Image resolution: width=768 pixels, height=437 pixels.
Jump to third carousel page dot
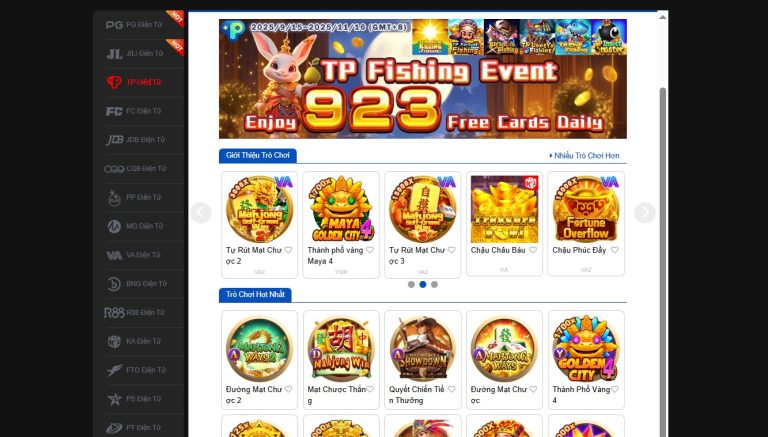pos(434,284)
